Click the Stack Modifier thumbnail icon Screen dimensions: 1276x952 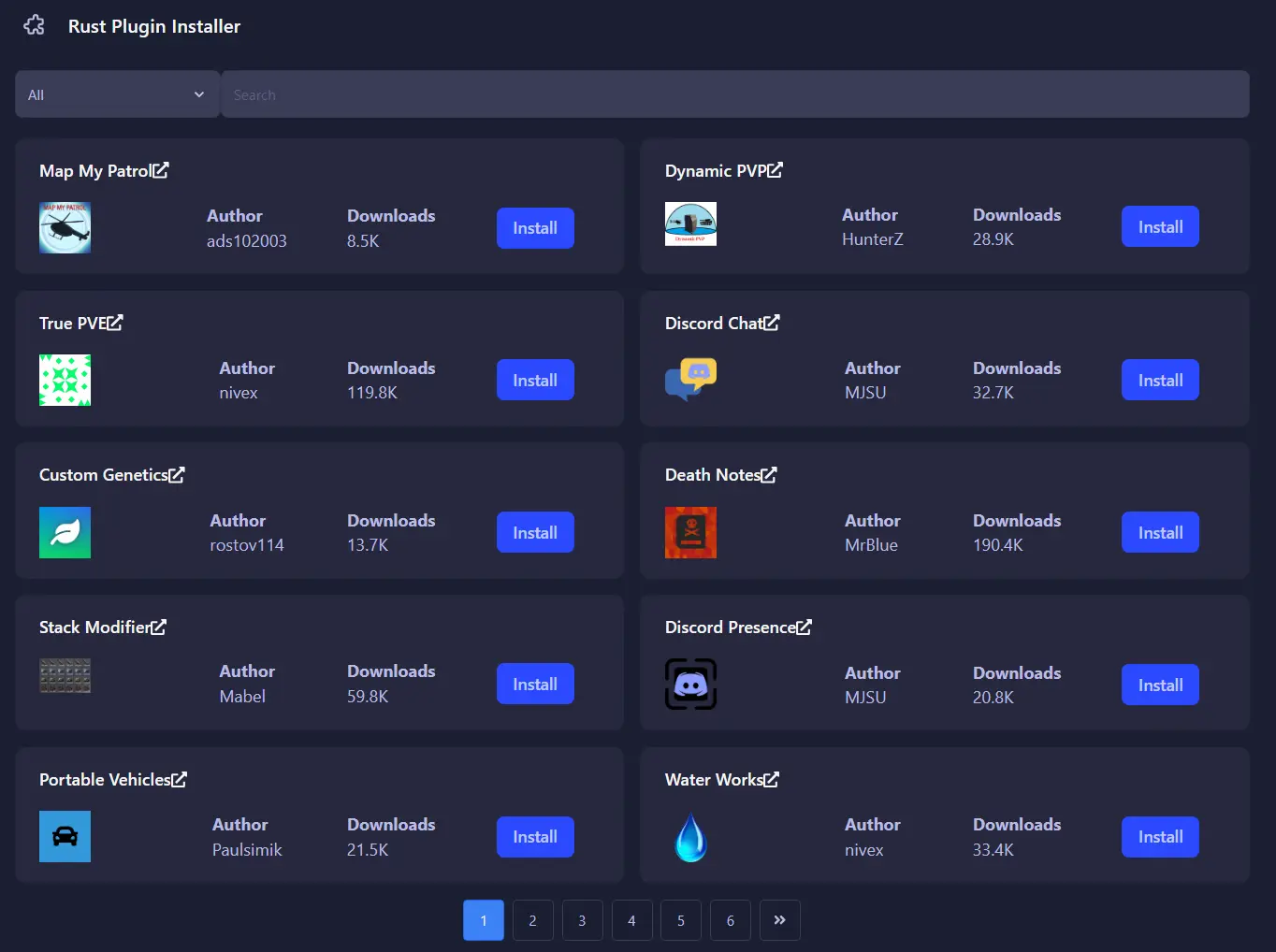(x=65, y=674)
